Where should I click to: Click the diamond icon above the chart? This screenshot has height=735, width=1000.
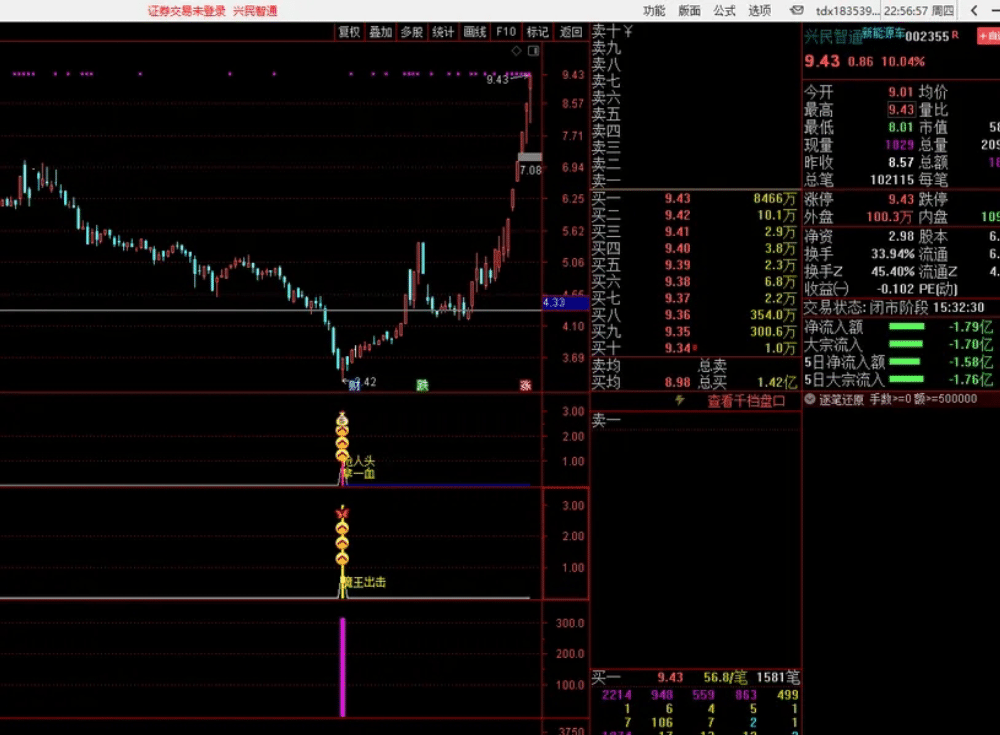(516, 50)
